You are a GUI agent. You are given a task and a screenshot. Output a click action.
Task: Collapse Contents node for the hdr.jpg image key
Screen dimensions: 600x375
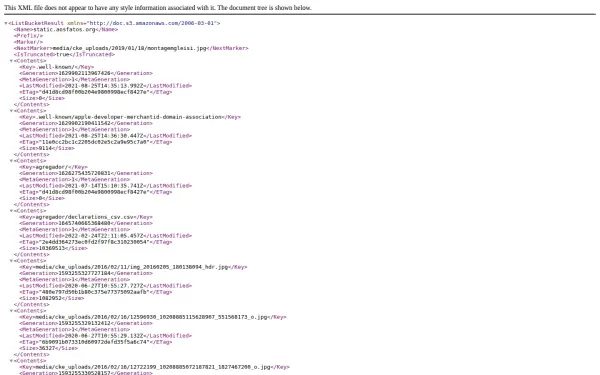(x=11, y=261)
